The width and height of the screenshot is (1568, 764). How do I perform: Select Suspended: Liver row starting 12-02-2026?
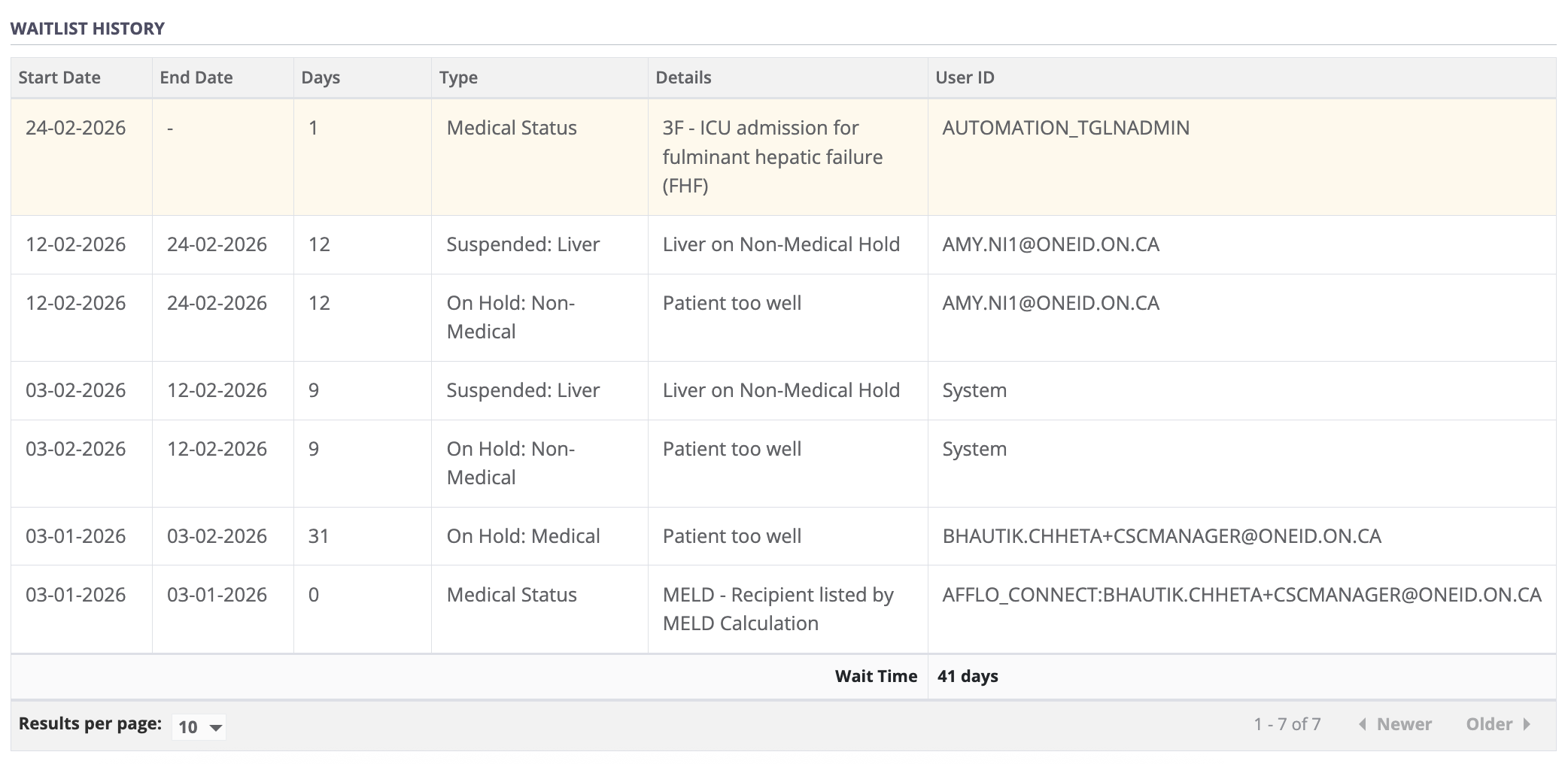(523, 244)
